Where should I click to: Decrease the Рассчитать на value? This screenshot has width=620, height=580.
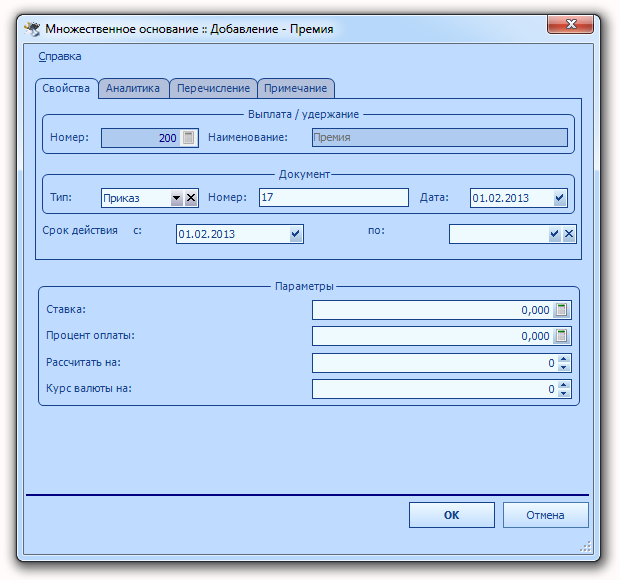[564, 367]
